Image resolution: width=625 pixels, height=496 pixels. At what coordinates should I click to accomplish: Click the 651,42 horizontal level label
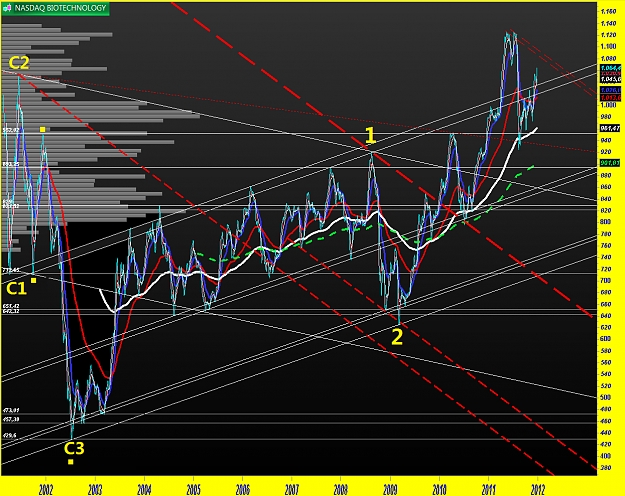pos(11,306)
